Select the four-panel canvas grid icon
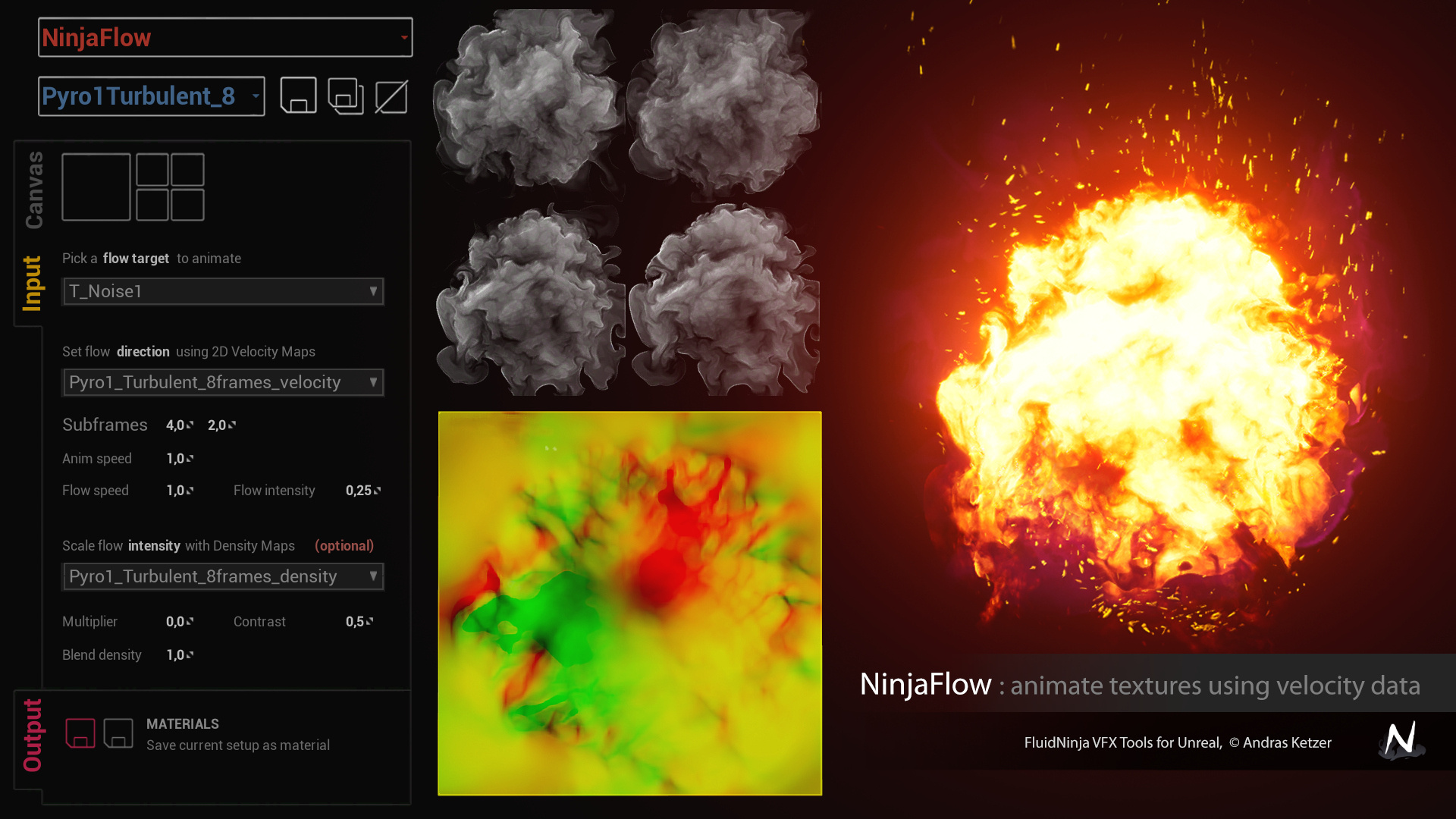Image resolution: width=1456 pixels, height=819 pixels. (x=170, y=187)
